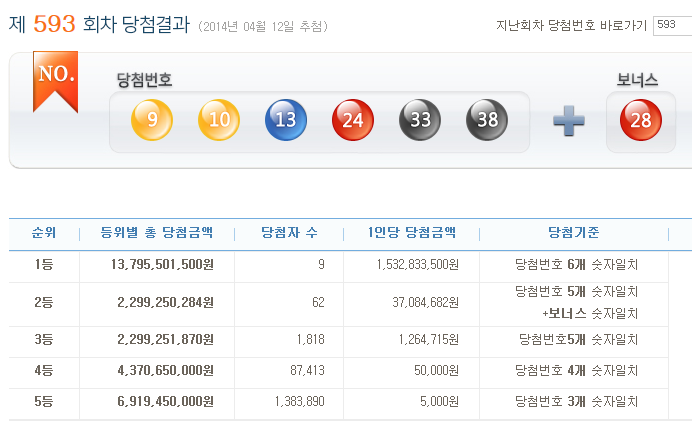Click the 제 593 회차 당첨결과 heading
The image size is (692, 432).
pos(99,24)
